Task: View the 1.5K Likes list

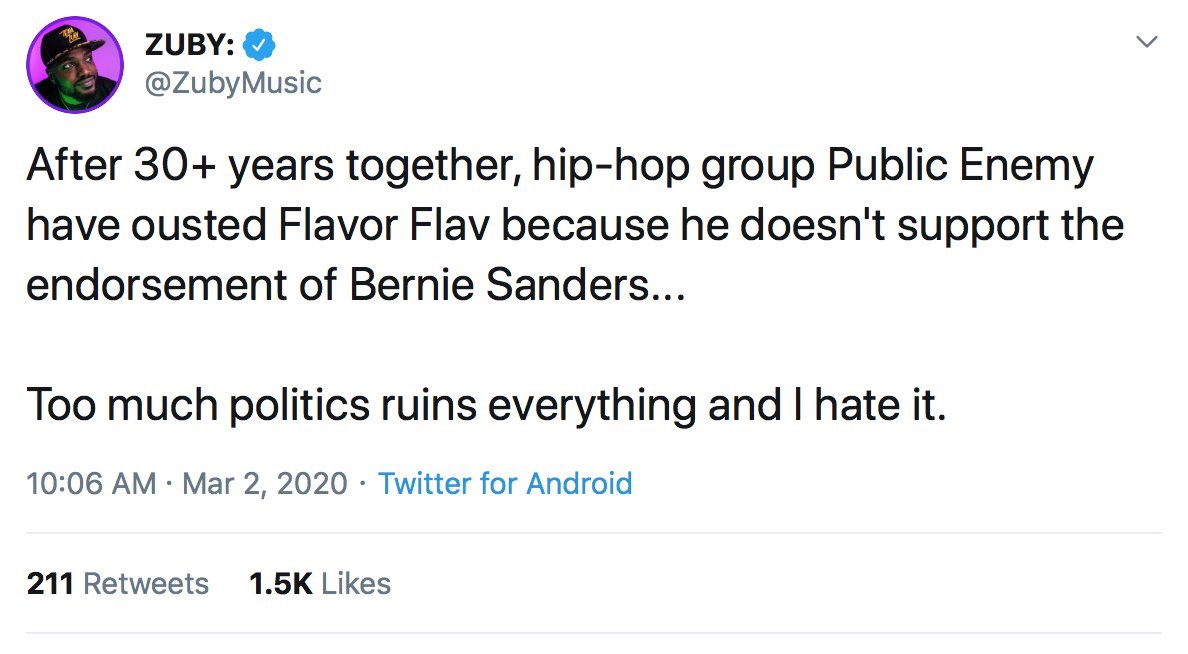Action: [320, 584]
